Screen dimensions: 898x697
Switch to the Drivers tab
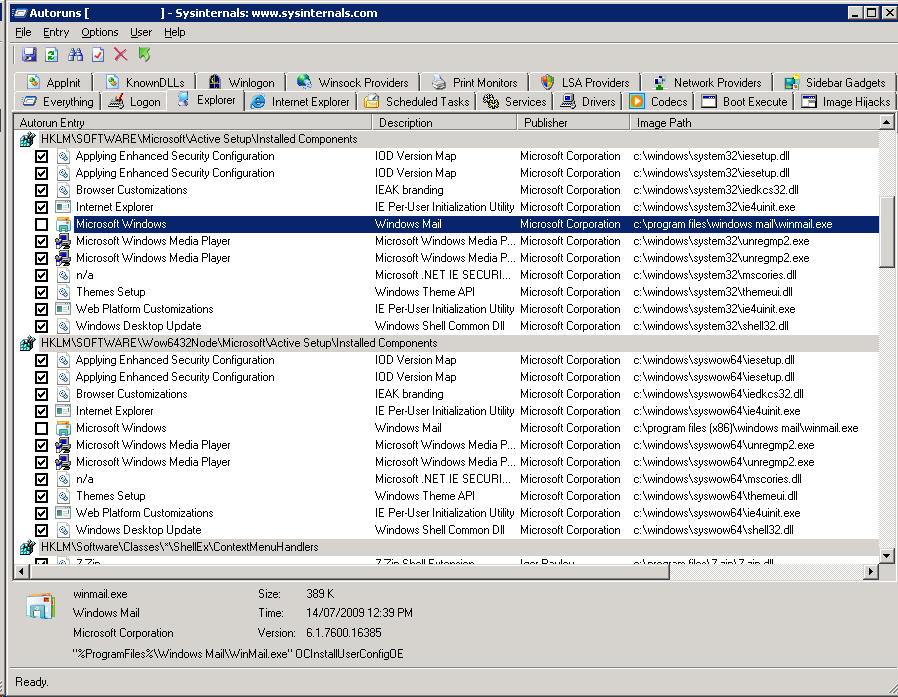tap(588, 102)
